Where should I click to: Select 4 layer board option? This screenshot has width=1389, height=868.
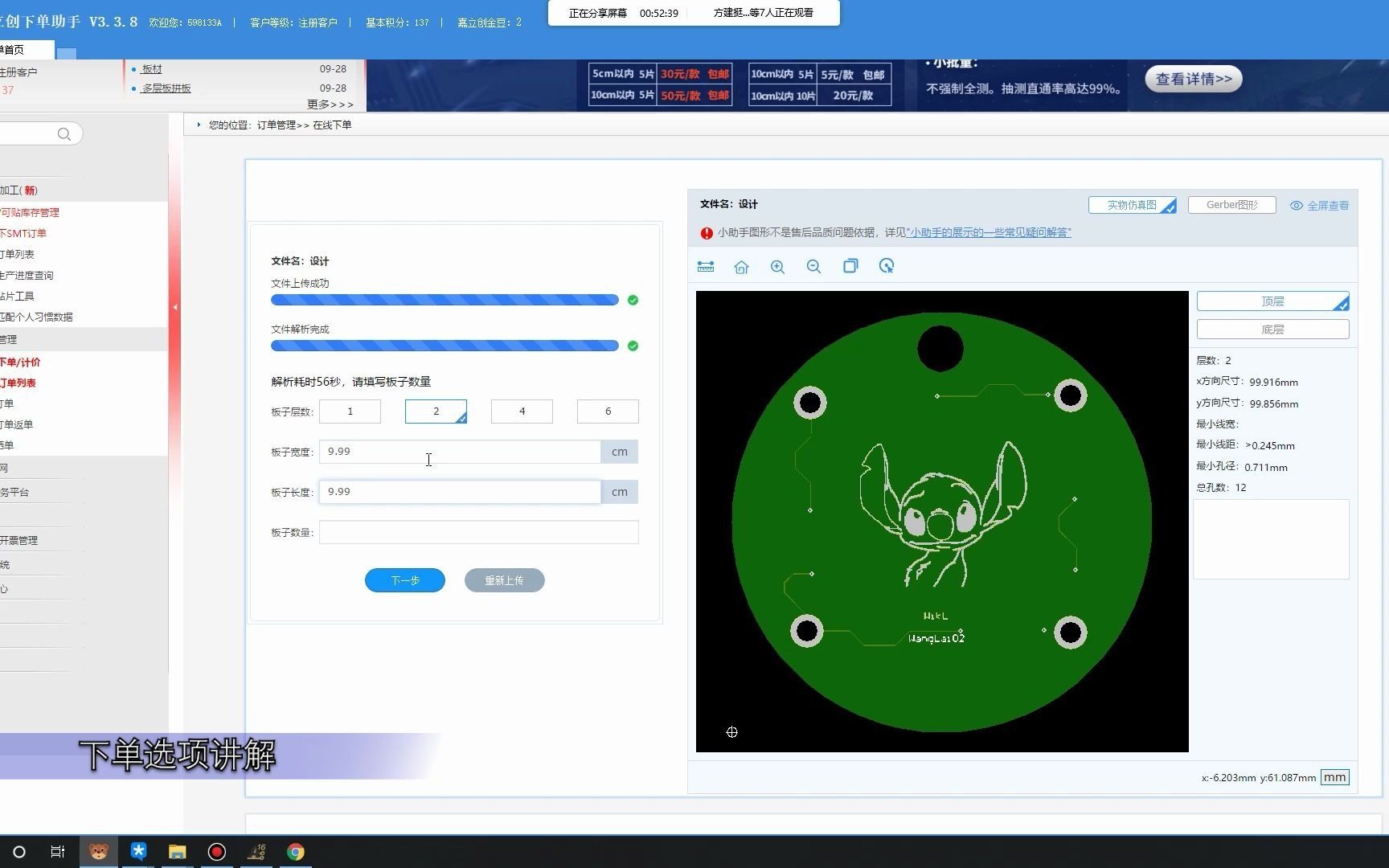(522, 411)
